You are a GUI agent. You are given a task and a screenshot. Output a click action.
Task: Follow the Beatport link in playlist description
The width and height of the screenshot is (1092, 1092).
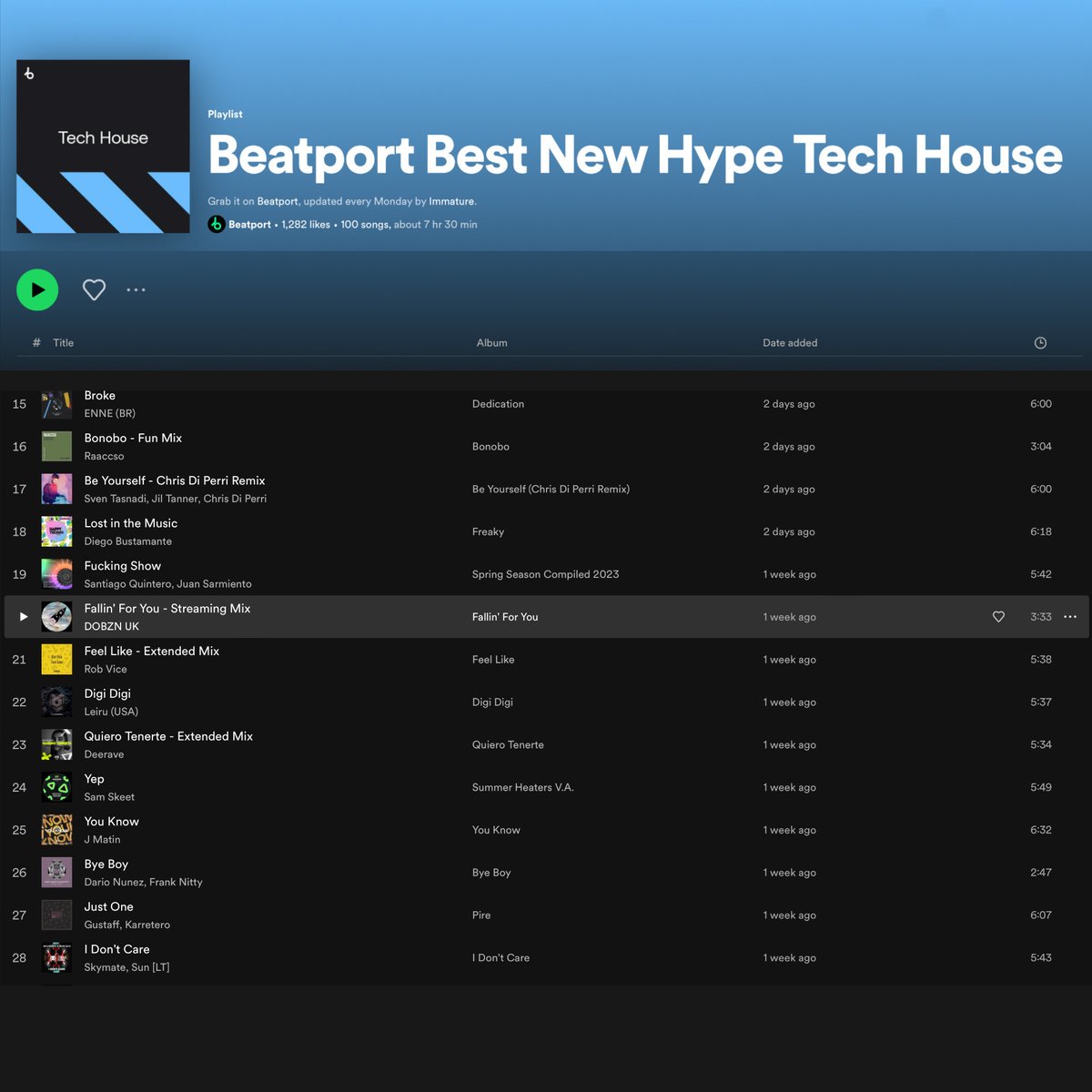[x=278, y=201]
